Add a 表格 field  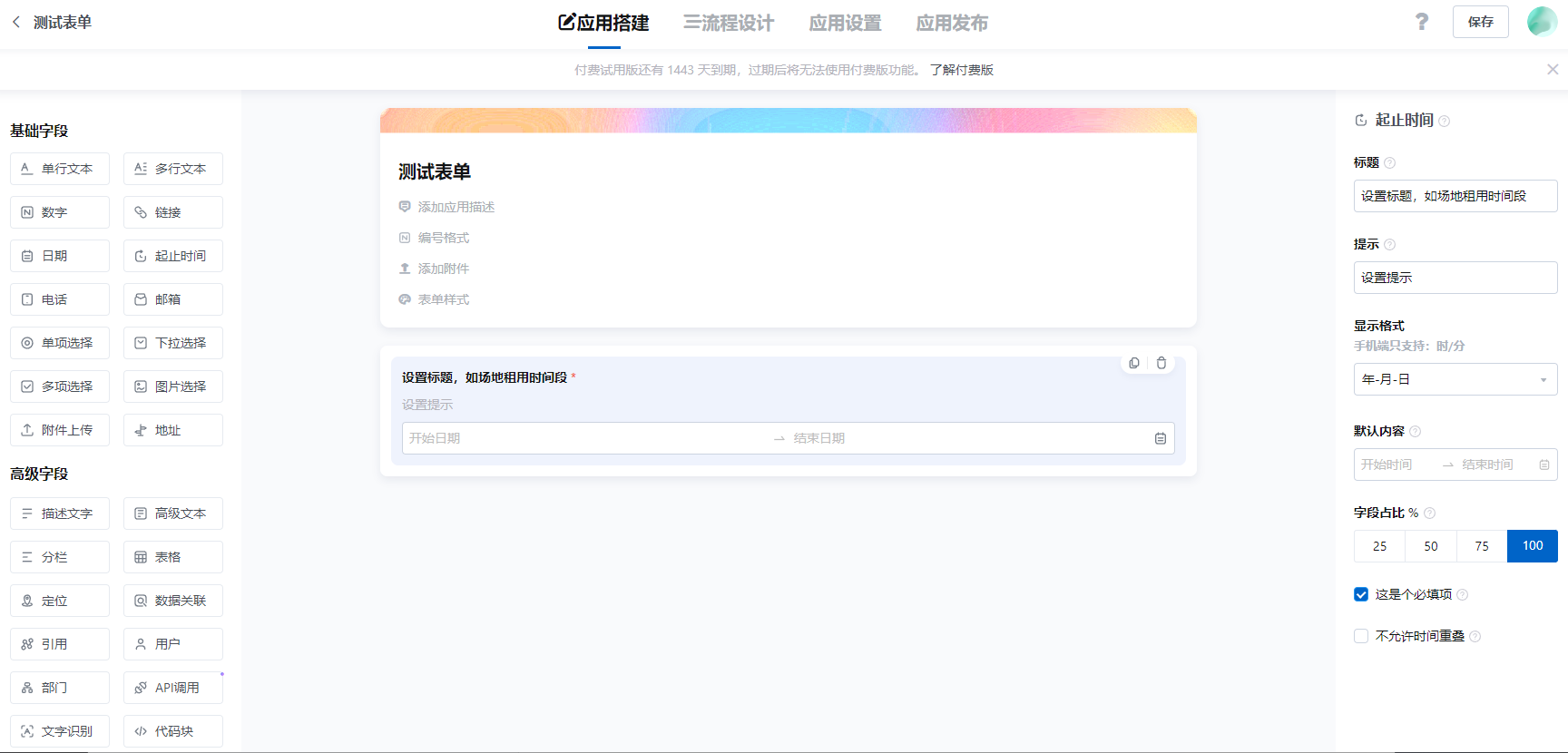click(x=173, y=557)
